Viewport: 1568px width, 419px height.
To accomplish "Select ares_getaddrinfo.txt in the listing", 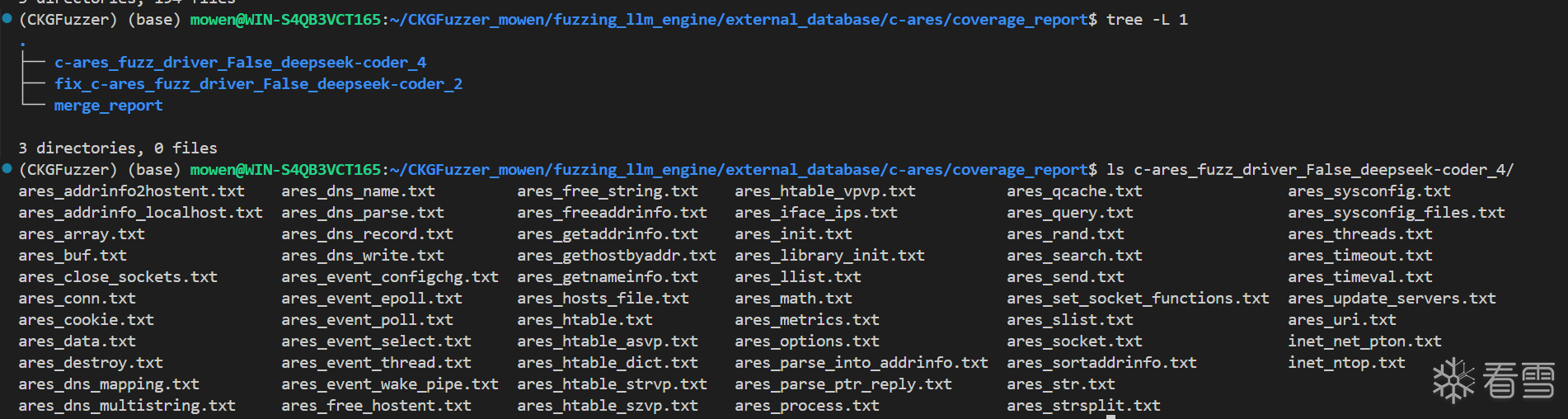I will coord(607,234).
